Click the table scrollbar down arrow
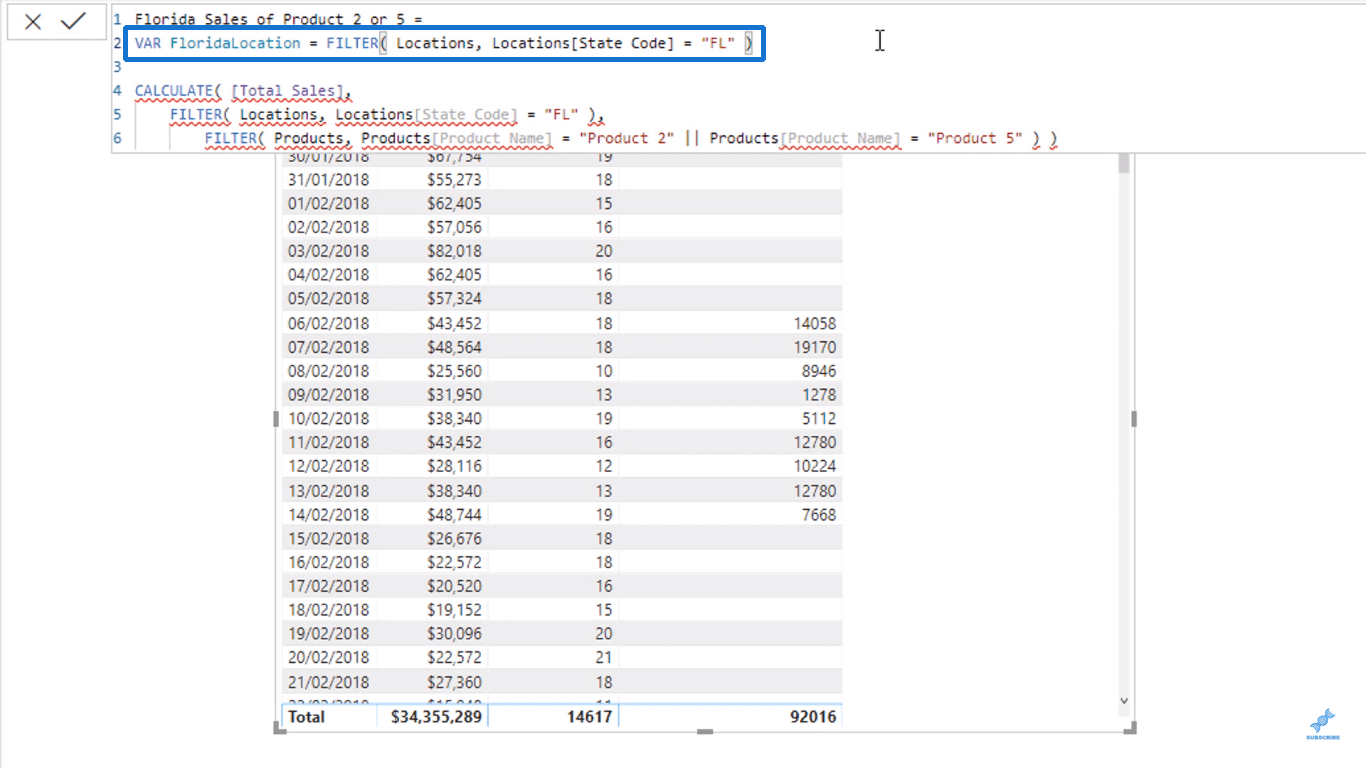This screenshot has width=1366, height=768. 1124,702
